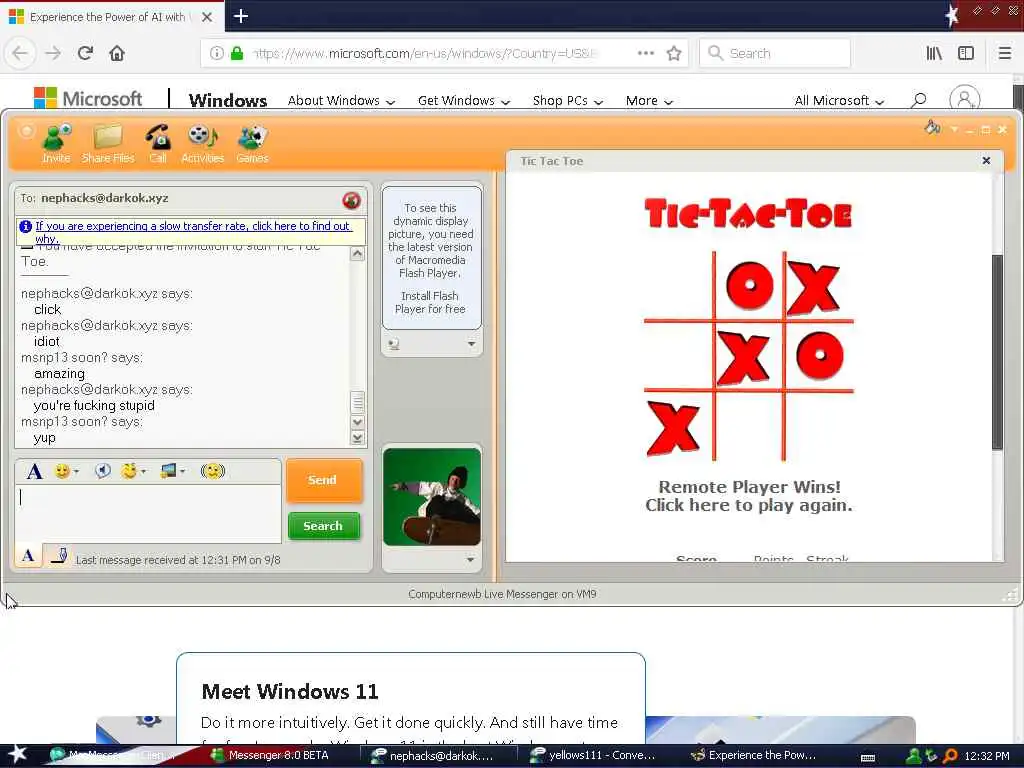Screen dimensions: 1024x768
Task: Click the empty top-left Tic-Tac-Toe square
Action: [677, 285]
